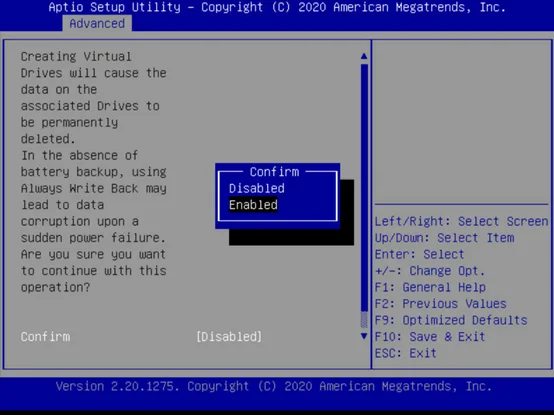Click the ESC: Exit hint
Image resolution: width=554 pixels, height=415 pixels.
click(x=406, y=353)
